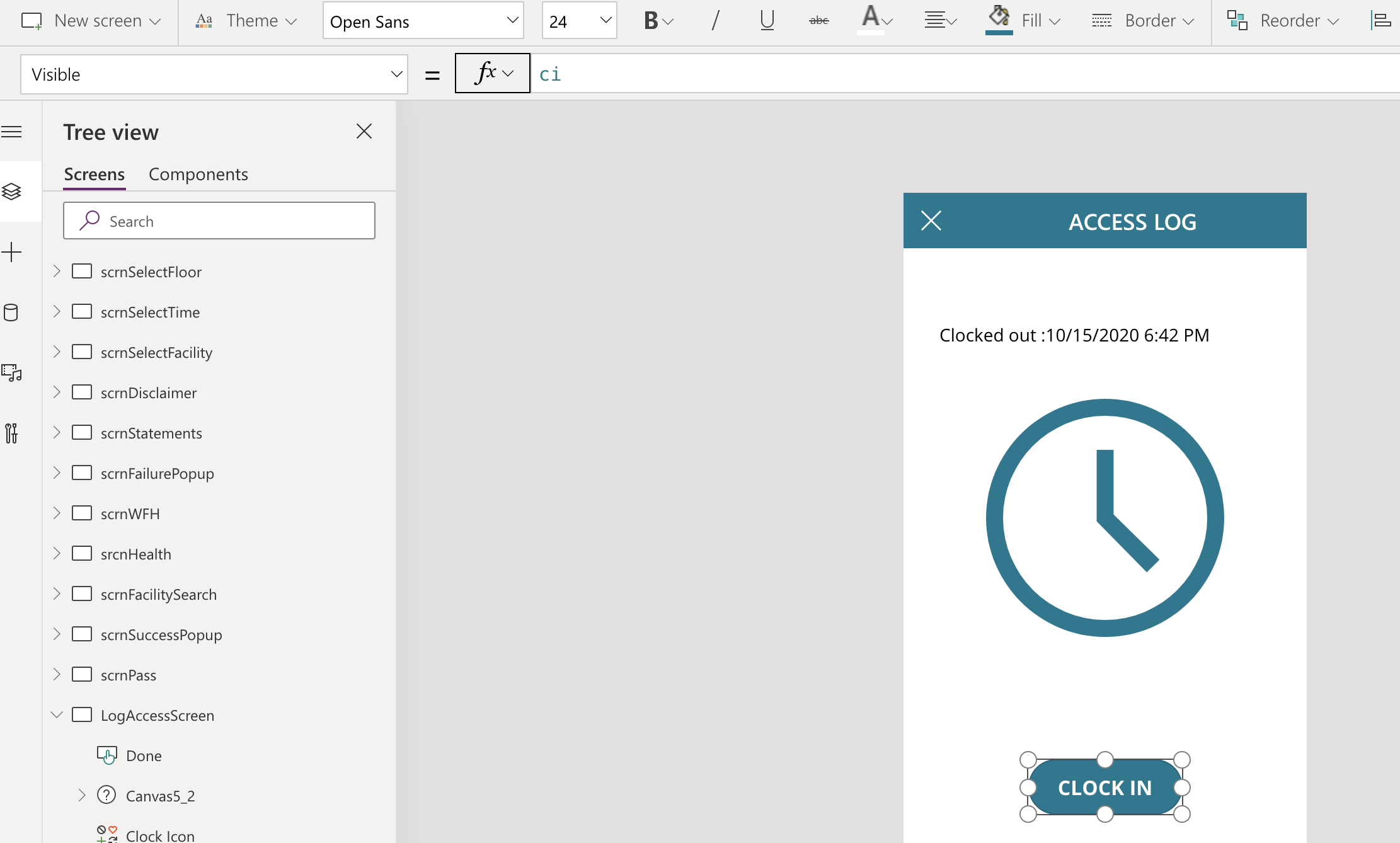Apply underline formatting
This screenshot has height=843, width=1400.
point(766,21)
